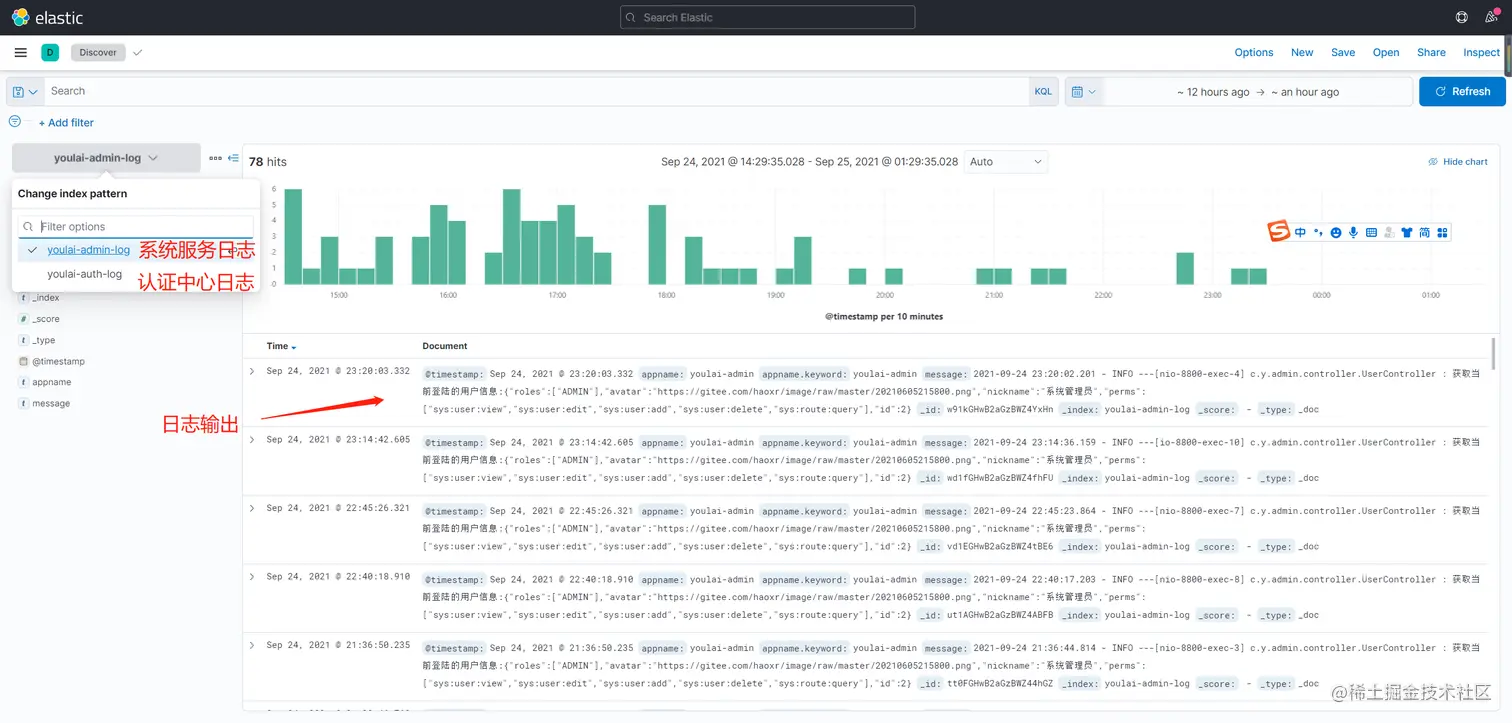This screenshot has width=1512, height=723.
Task: Expand the 22:40:18.910 log row
Action: point(252,576)
